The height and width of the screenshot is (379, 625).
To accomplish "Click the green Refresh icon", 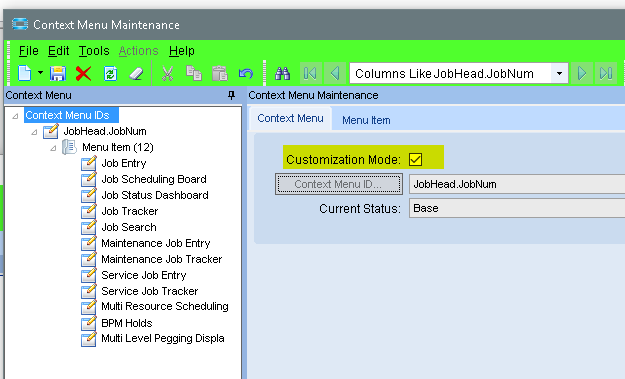I will coord(110,74).
